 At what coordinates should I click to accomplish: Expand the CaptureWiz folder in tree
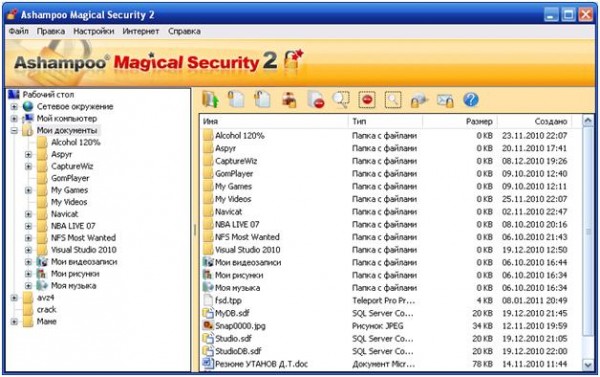pyautogui.click(x=28, y=166)
